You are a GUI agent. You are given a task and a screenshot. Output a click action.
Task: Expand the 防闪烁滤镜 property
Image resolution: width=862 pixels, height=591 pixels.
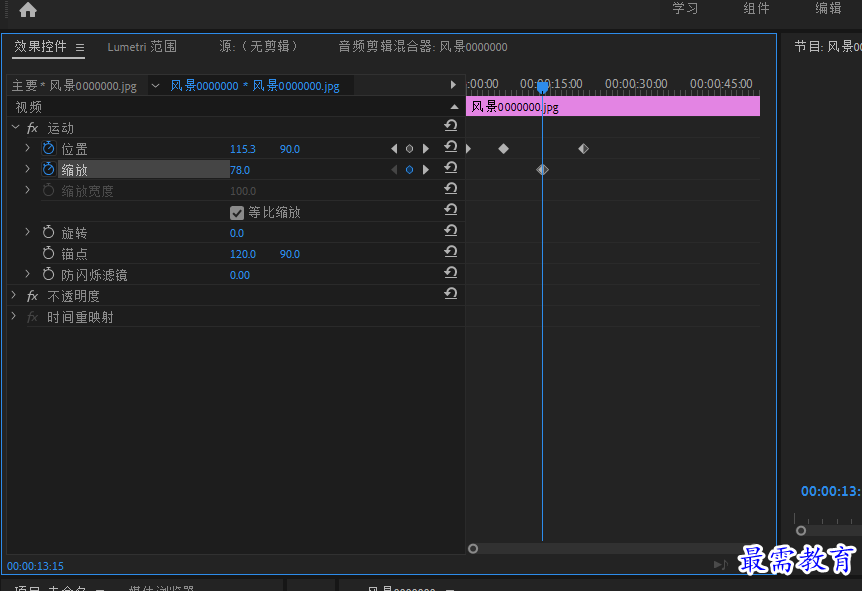pos(27,274)
